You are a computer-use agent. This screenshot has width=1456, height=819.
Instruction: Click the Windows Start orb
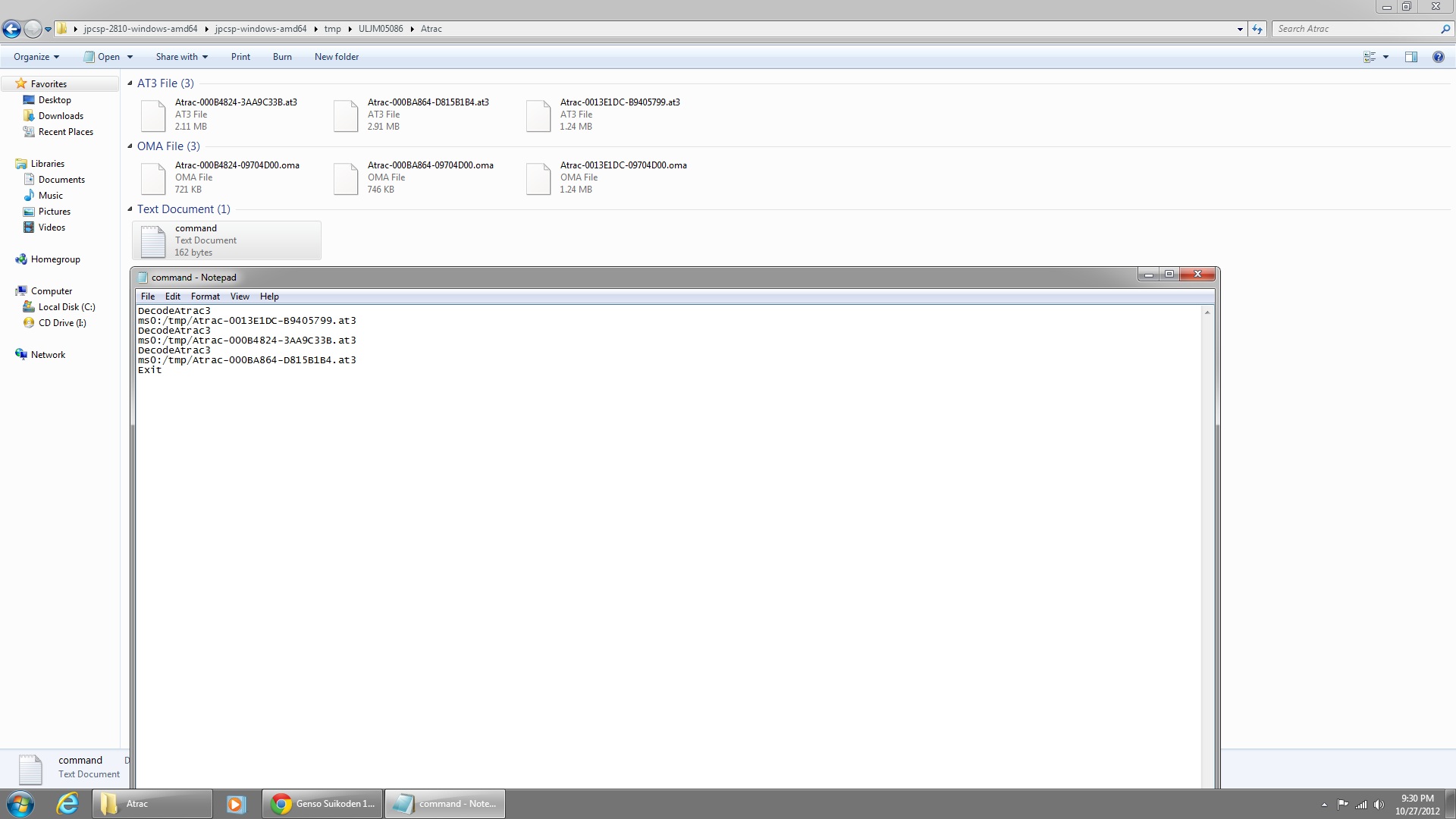point(20,804)
